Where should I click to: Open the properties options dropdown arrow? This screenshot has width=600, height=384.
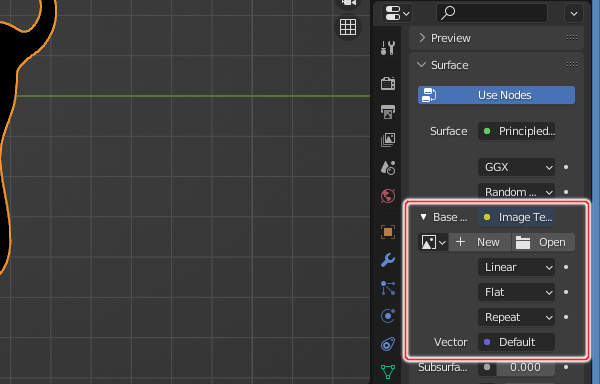[x=574, y=13]
